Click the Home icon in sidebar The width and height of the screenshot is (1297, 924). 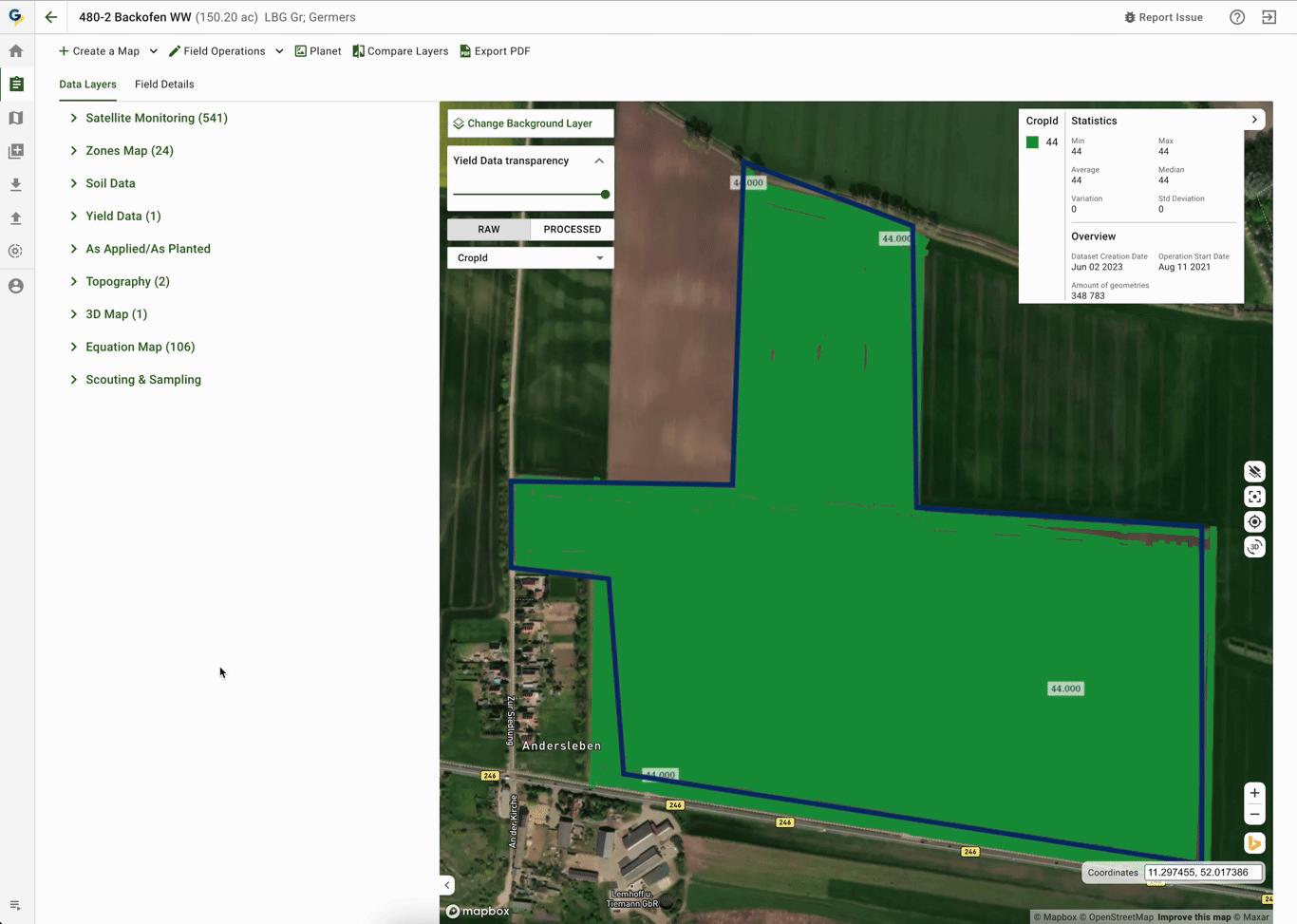pyautogui.click(x=16, y=51)
